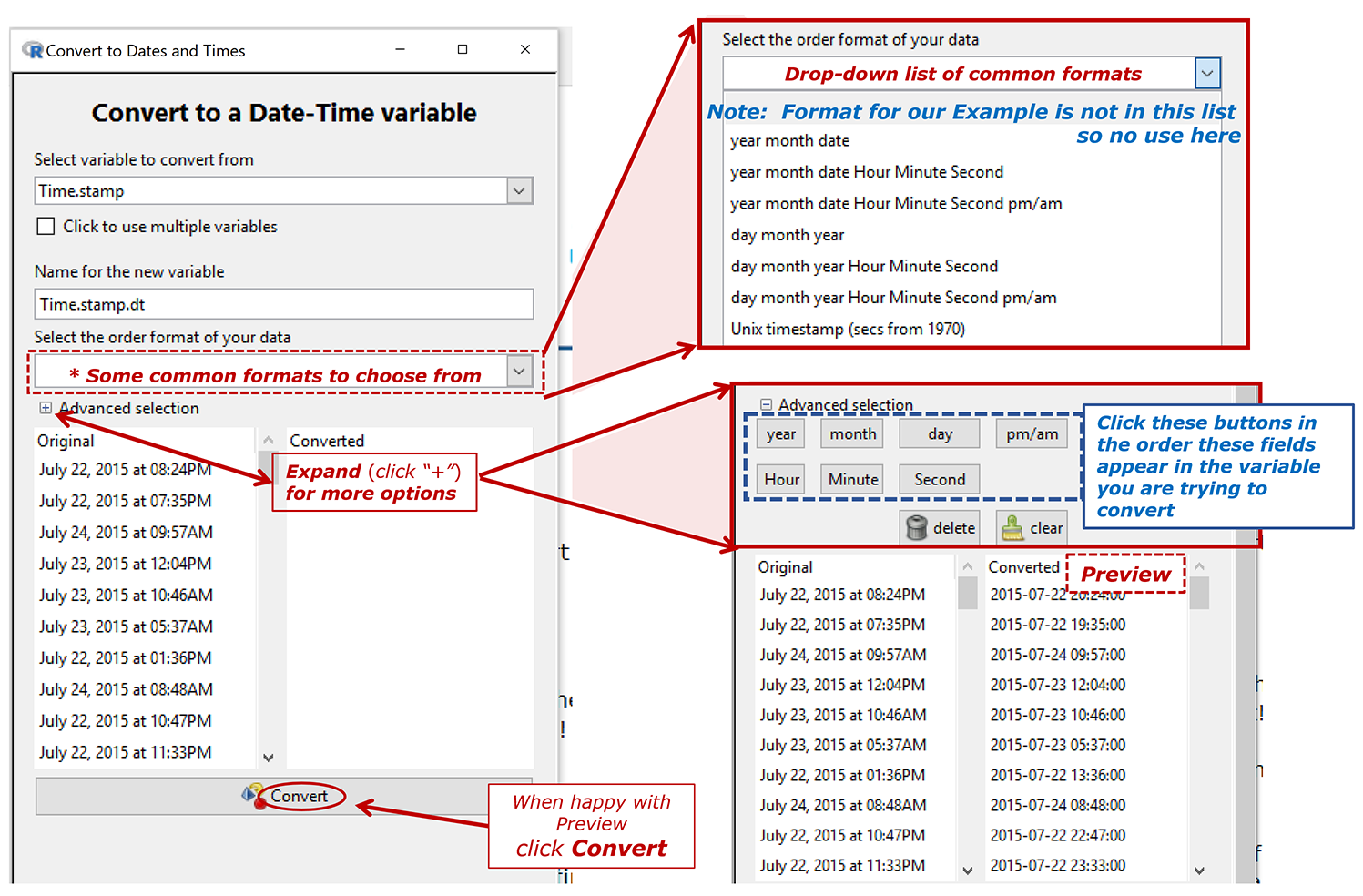Click the Hour field button

point(779,479)
